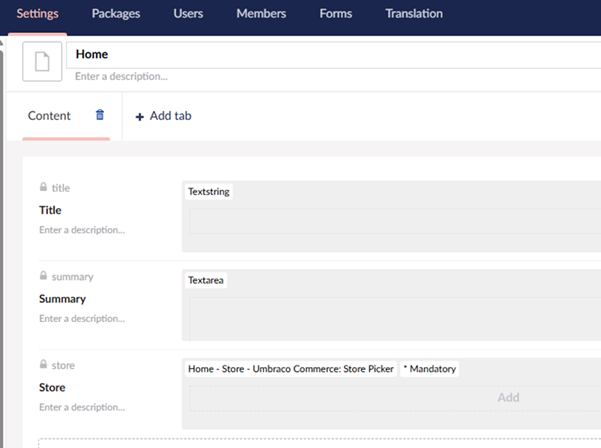601x448 pixels.
Task: Click the Summary property name
Action: tap(62, 299)
